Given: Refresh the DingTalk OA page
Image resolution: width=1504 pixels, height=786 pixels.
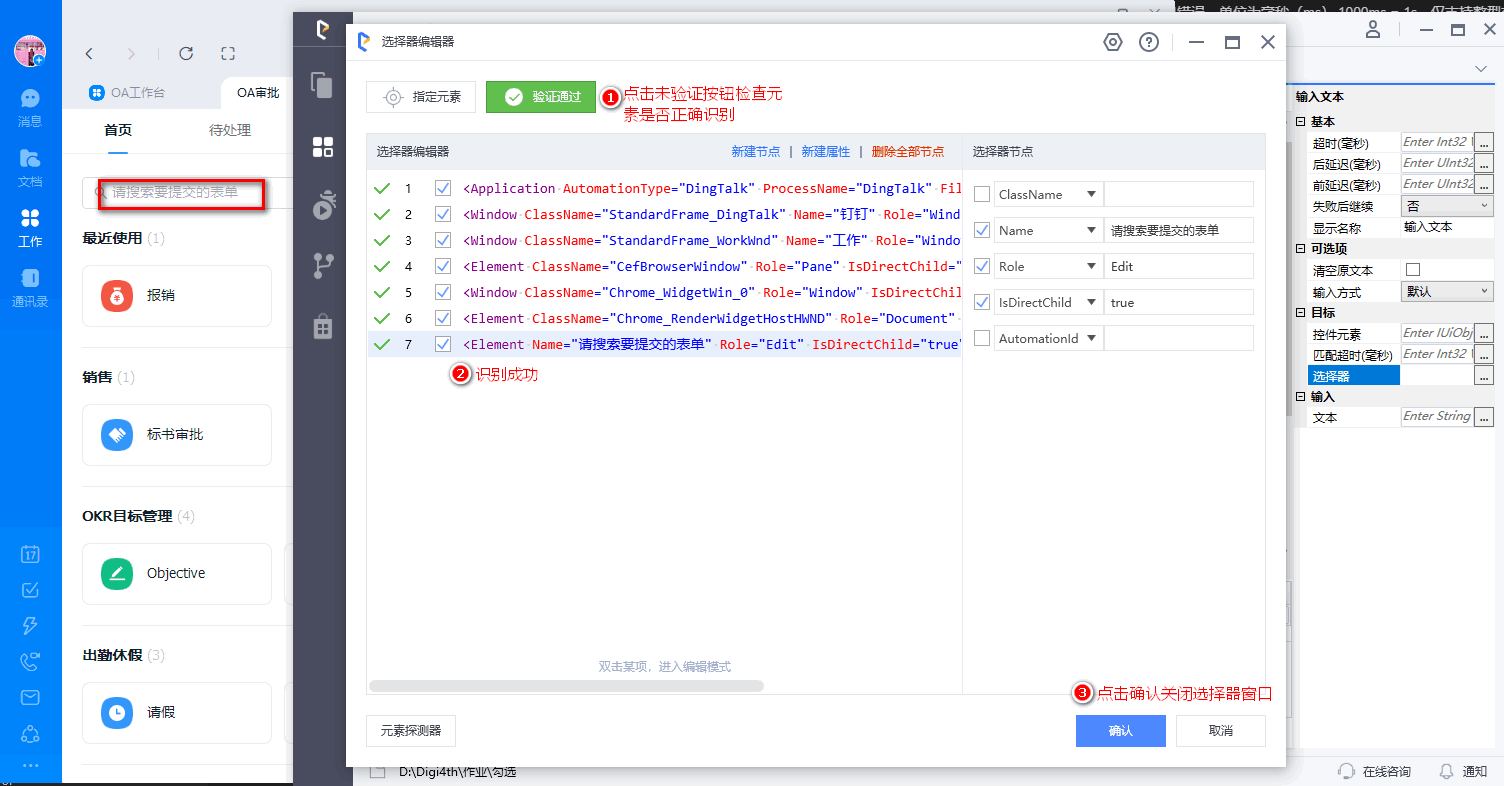Looking at the screenshot, I should 185,53.
